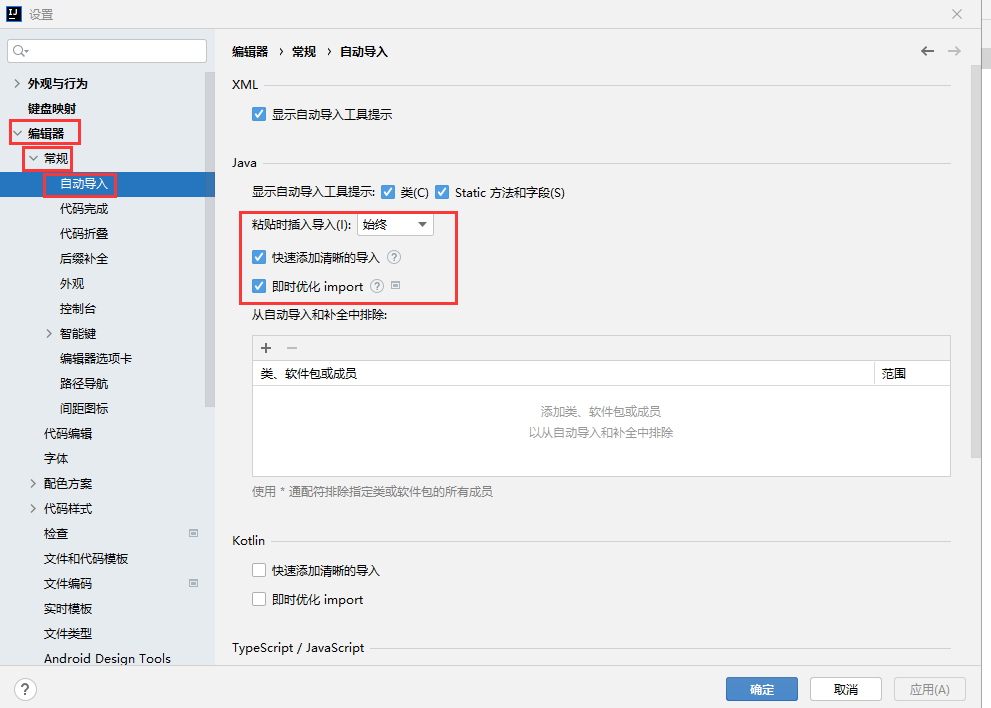Click the 确定 button
Image resolution: width=991 pixels, height=708 pixels.
tap(761, 689)
